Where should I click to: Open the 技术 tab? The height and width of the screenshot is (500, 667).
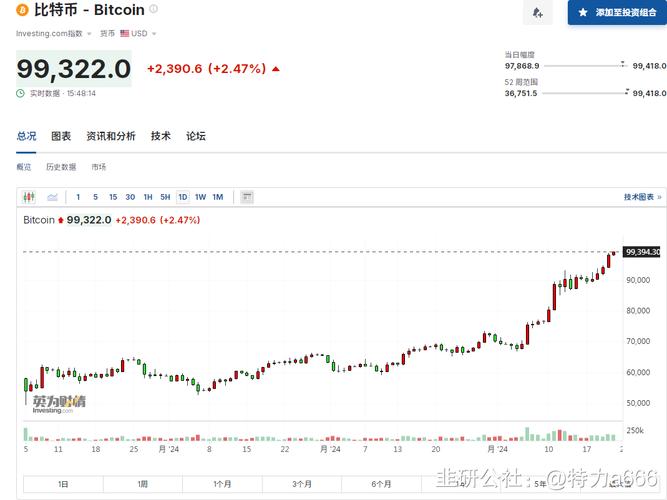coord(161,136)
